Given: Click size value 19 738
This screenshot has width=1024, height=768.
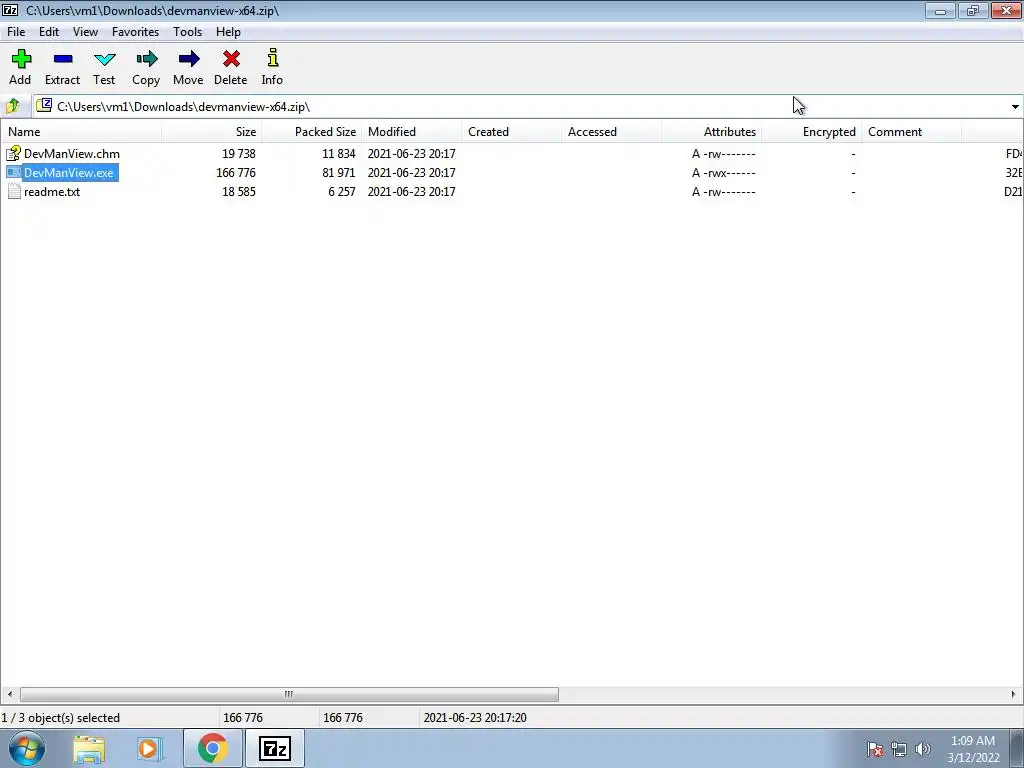Looking at the screenshot, I should tap(238, 153).
